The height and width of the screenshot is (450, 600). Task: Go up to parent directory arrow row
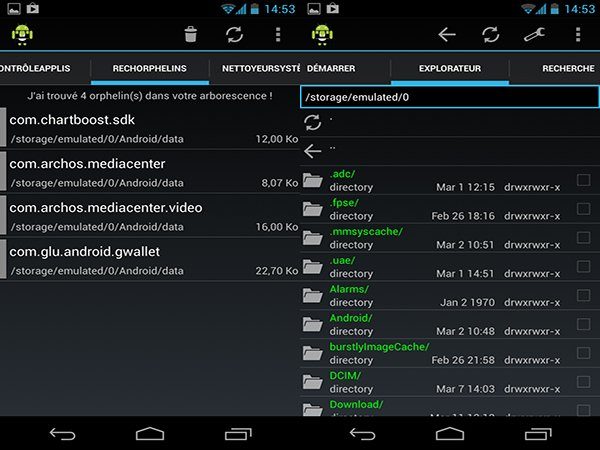[313, 151]
